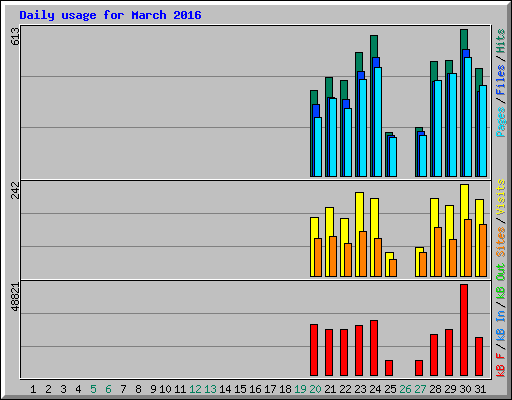Click the 613 y-axis value
512x400 pixels.
pos(15,36)
